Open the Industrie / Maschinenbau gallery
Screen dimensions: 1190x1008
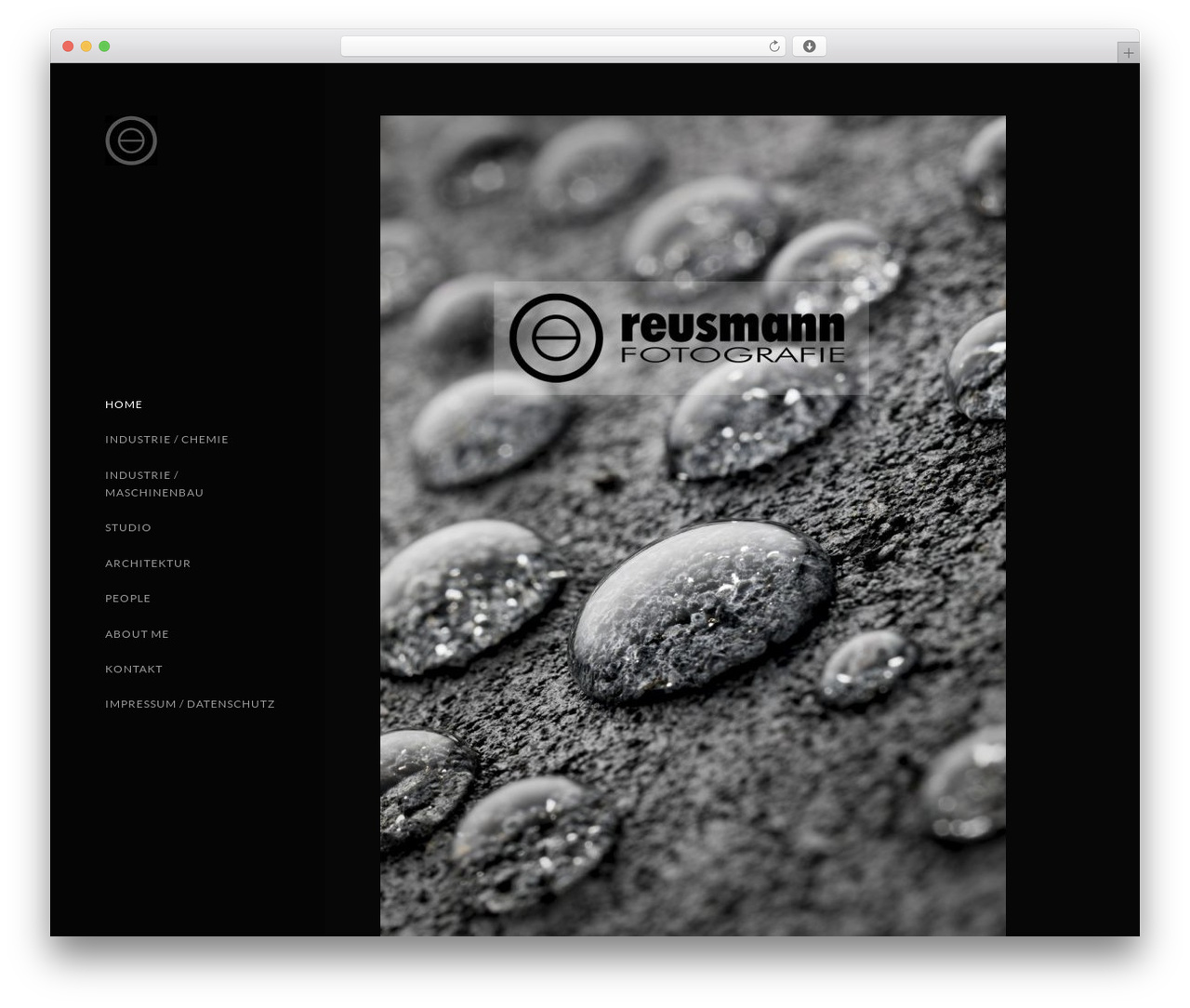[154, 484]
